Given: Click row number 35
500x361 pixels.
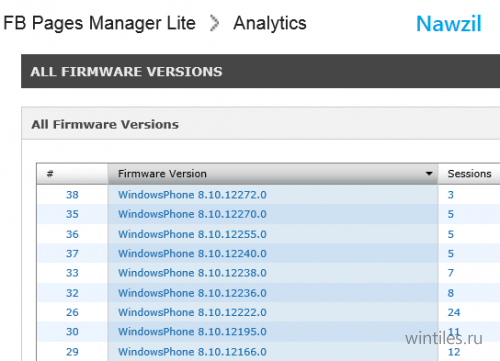Looking at the screenshot, I should tap(72, 214).
